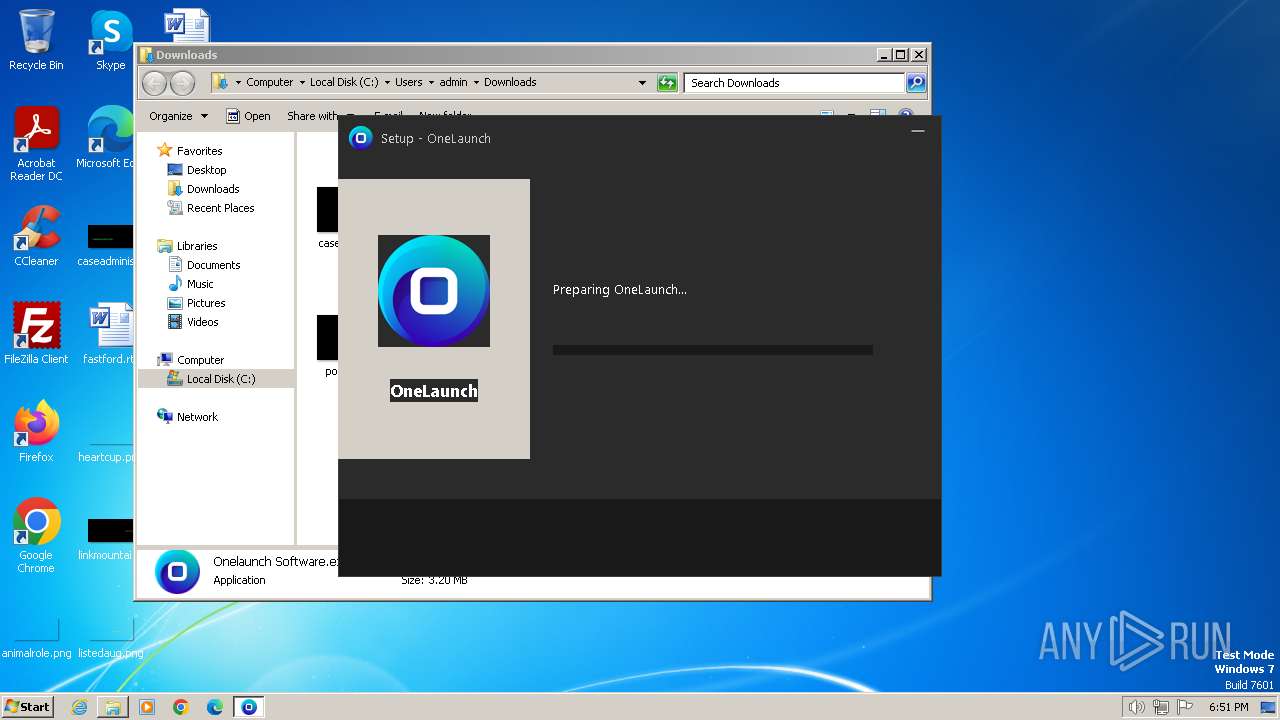The height and width of the screenshot is (720, 1280).
Task: Open FileZilla Client desktop shortcut
Action: pyautogui.click(x=36, y=334)
